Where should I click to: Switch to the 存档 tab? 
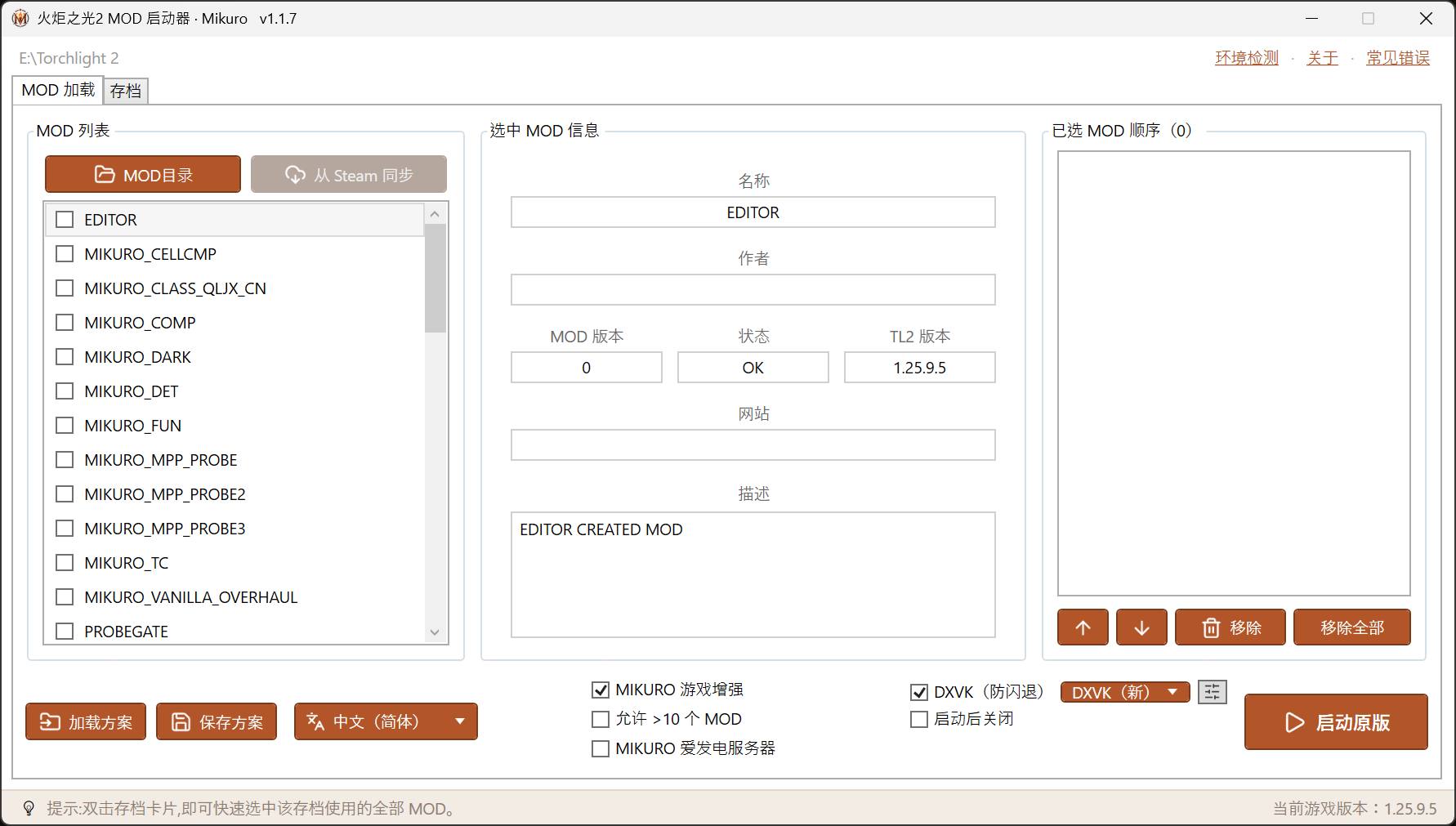[126, 91]
